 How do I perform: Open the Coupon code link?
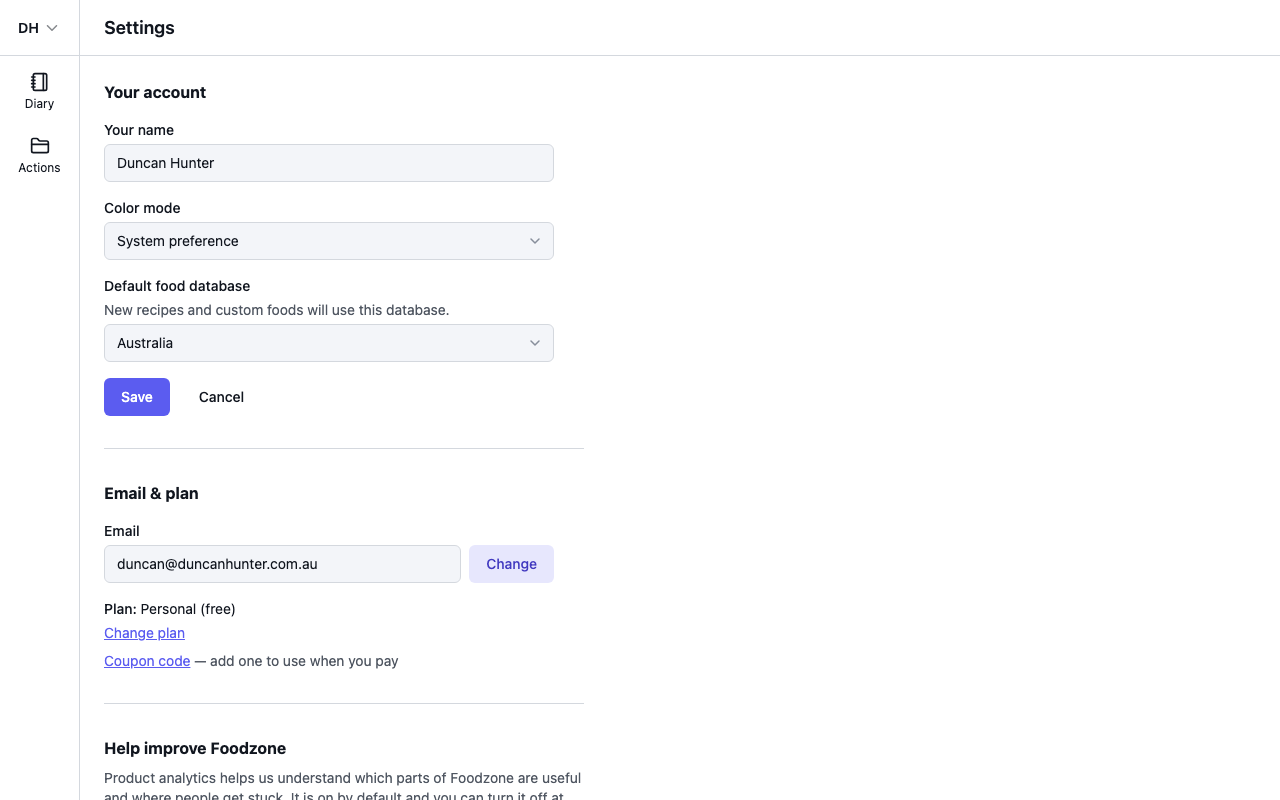point(147,661)
